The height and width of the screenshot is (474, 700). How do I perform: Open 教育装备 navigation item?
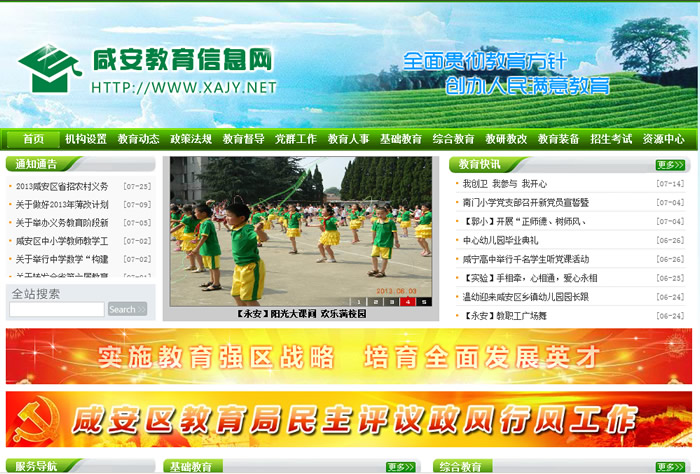(558, 139)
